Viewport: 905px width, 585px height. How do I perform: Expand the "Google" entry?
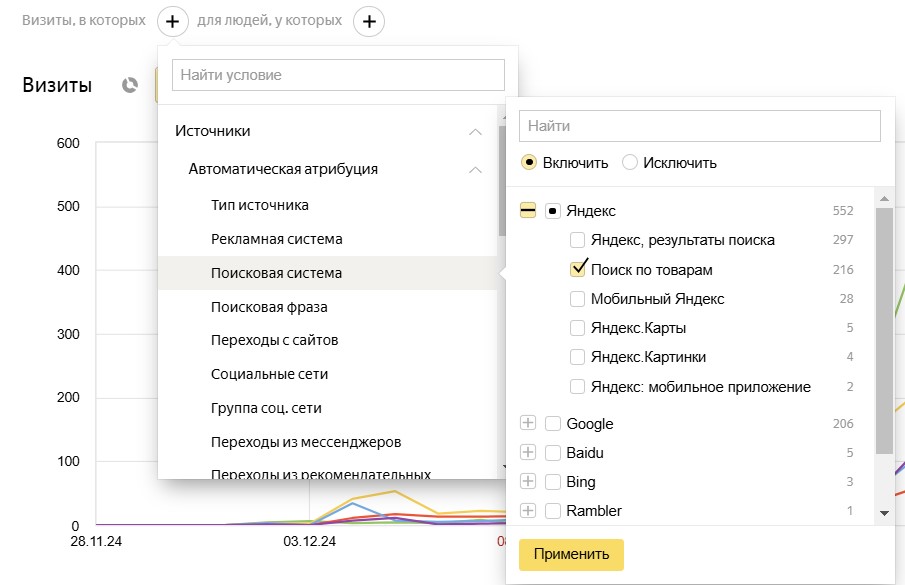(x=527, y=423)
